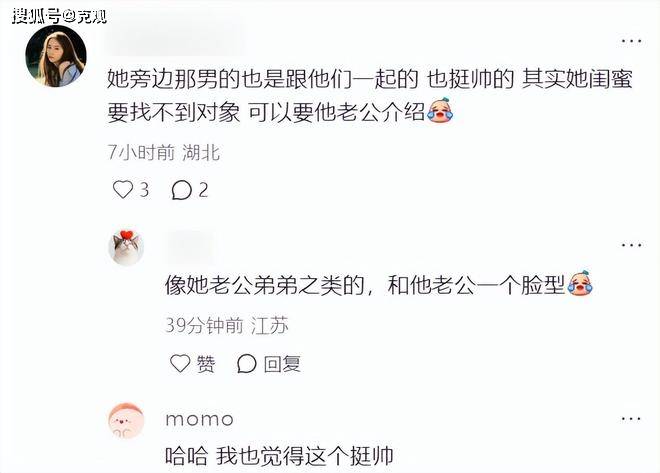Open three-dot menu of the momo reply

(x=631, y=419)
